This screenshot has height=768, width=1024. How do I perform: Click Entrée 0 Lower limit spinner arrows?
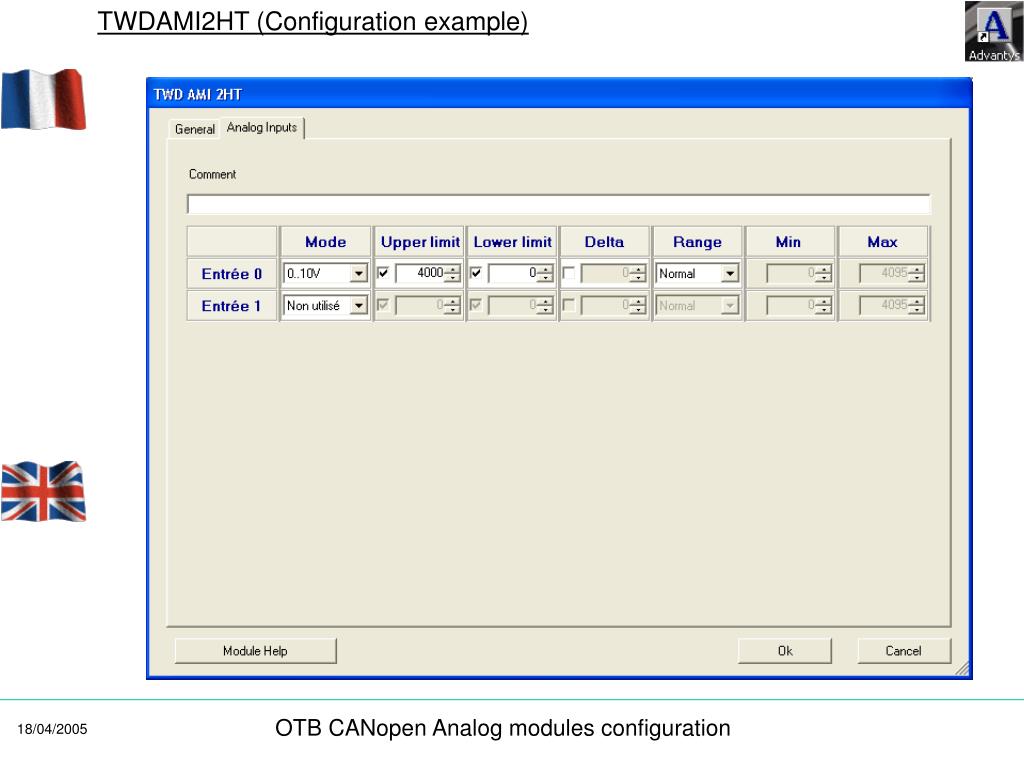tap(545, 274)
